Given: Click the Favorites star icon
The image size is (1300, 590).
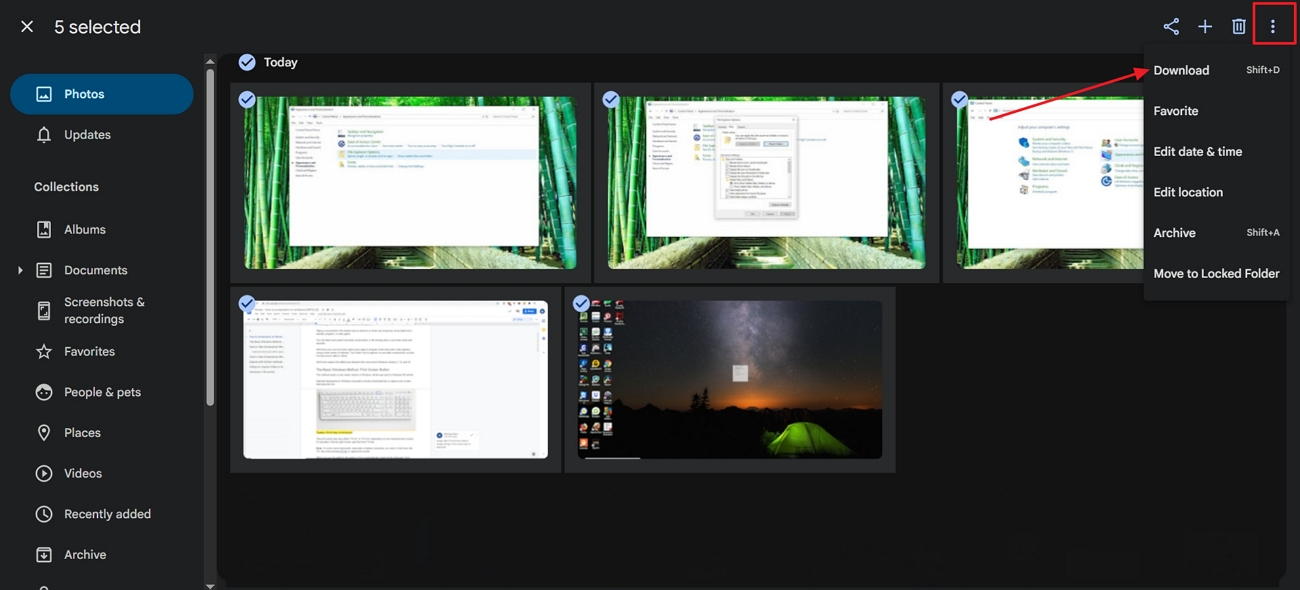Looking at the screenshot, I should 44,351.
